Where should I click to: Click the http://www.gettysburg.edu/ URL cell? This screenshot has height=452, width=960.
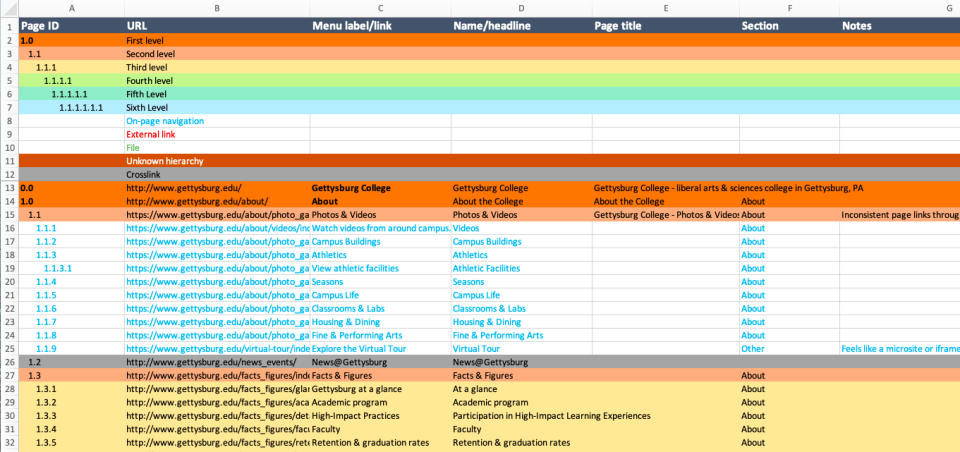(x=217, y=188)
